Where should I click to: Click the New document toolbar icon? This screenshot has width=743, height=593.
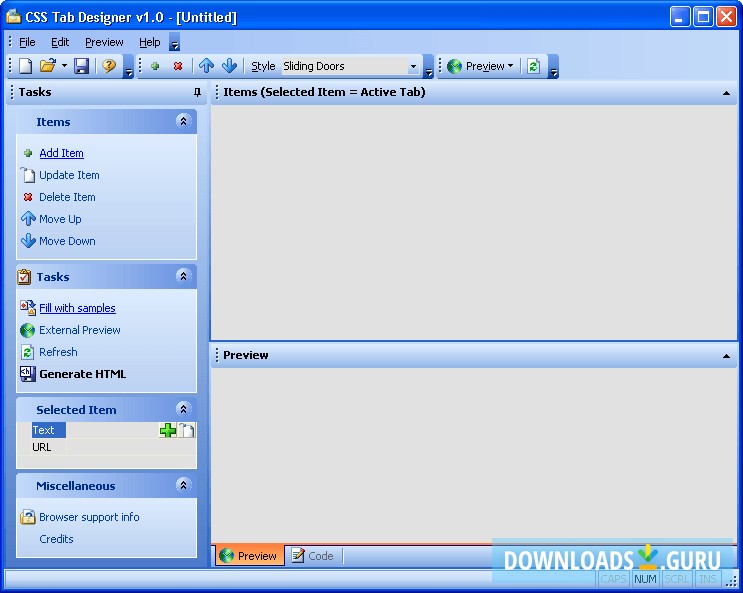[x=25, y=66]
